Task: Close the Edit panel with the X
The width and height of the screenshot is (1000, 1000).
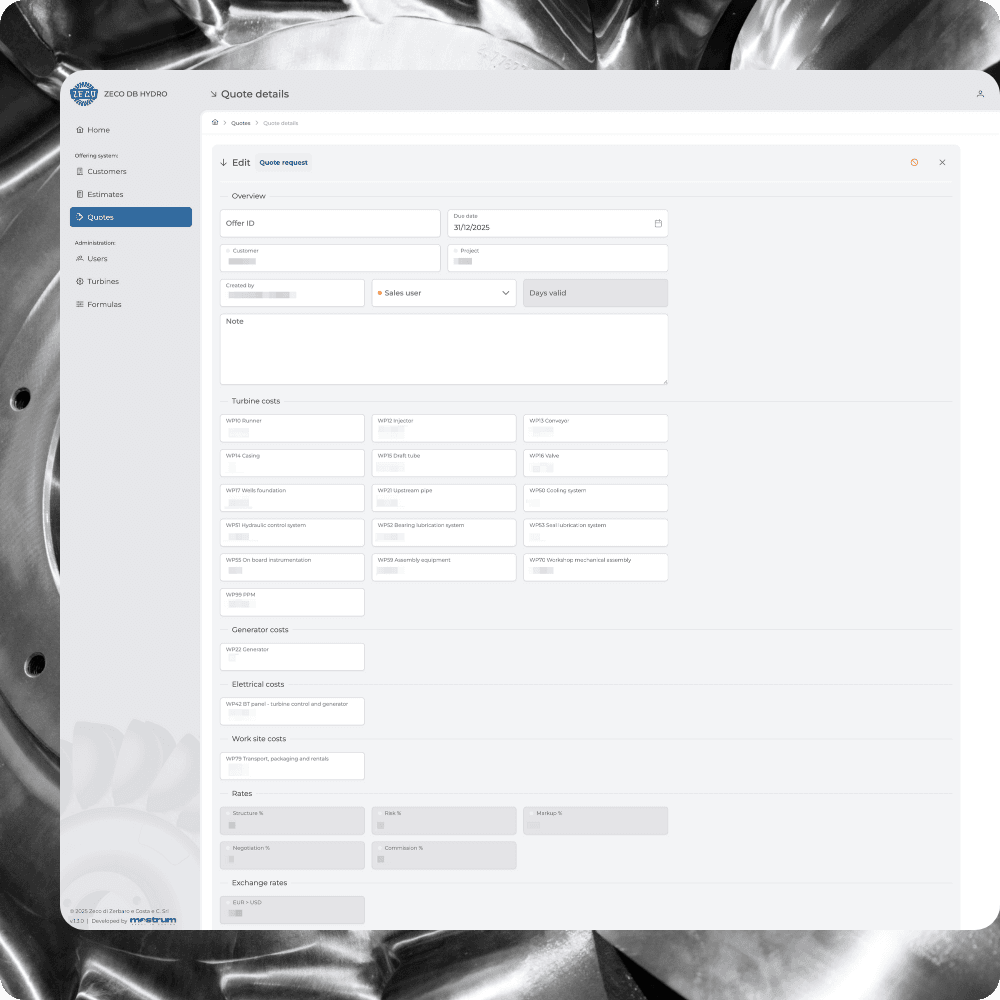Action: click(x=942, y=162)
